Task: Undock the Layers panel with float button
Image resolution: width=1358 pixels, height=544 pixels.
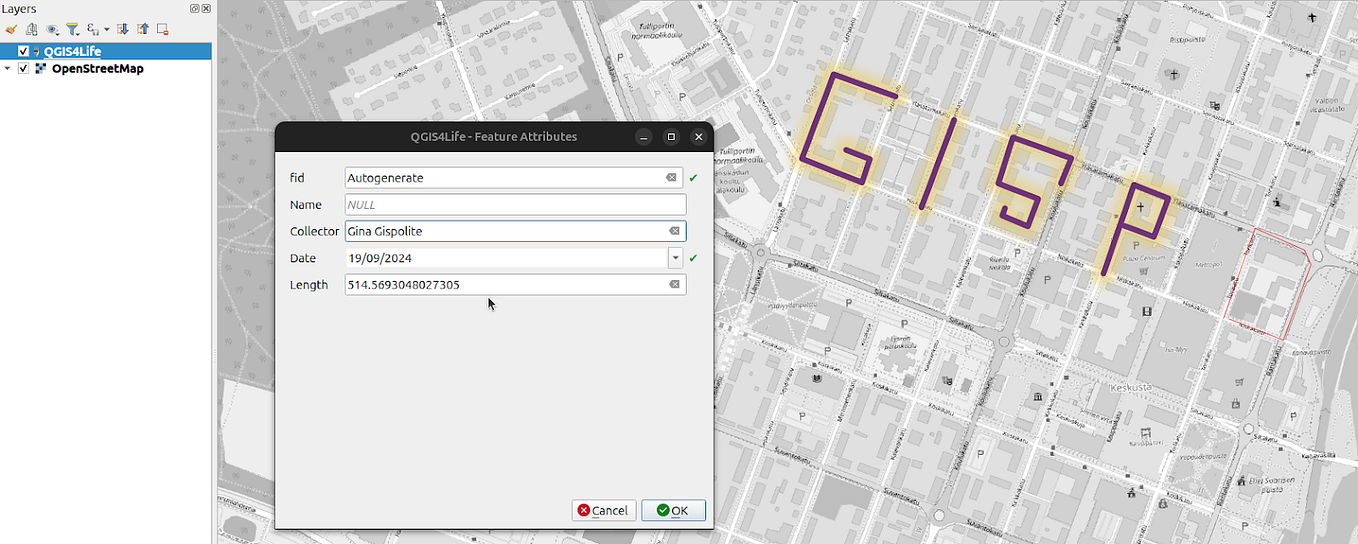Action: click(194, 8)
